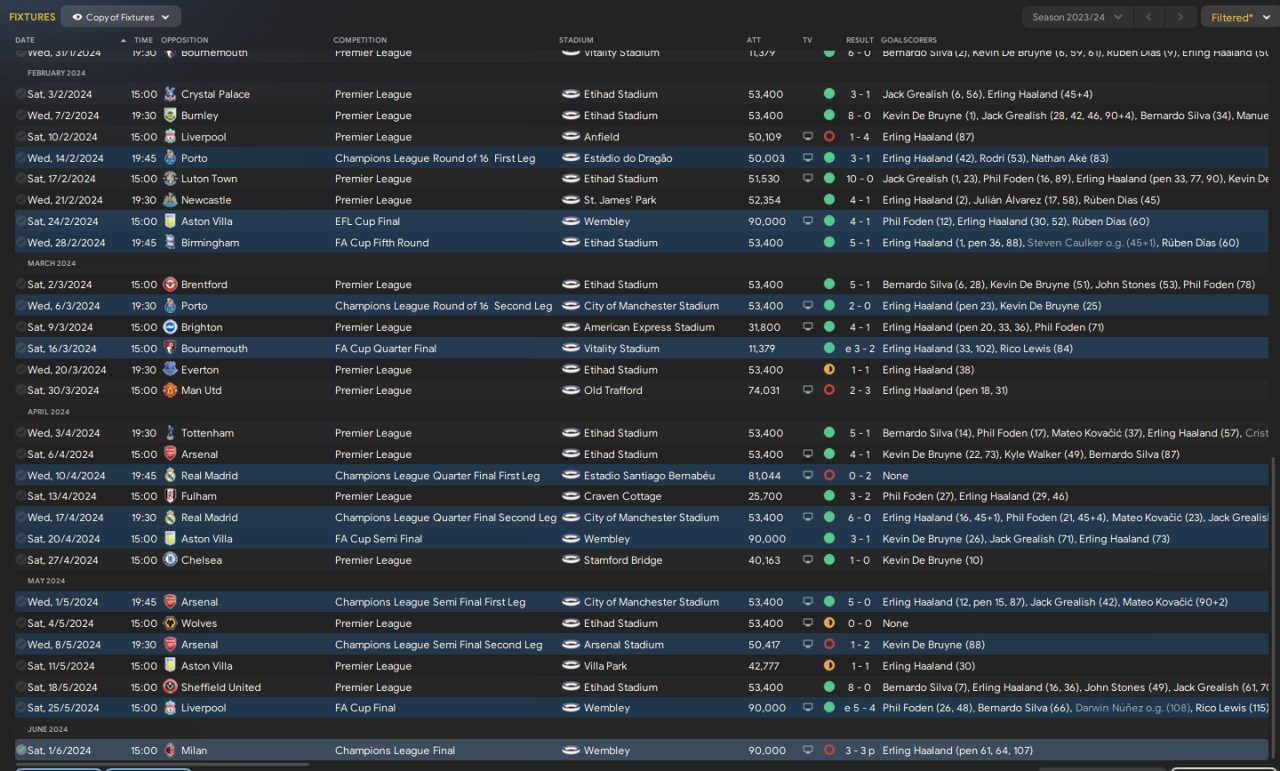Open the Man Utd opposition name link
The width and height of the screenshot is (1280, 771).
click(x=201, y=390)
